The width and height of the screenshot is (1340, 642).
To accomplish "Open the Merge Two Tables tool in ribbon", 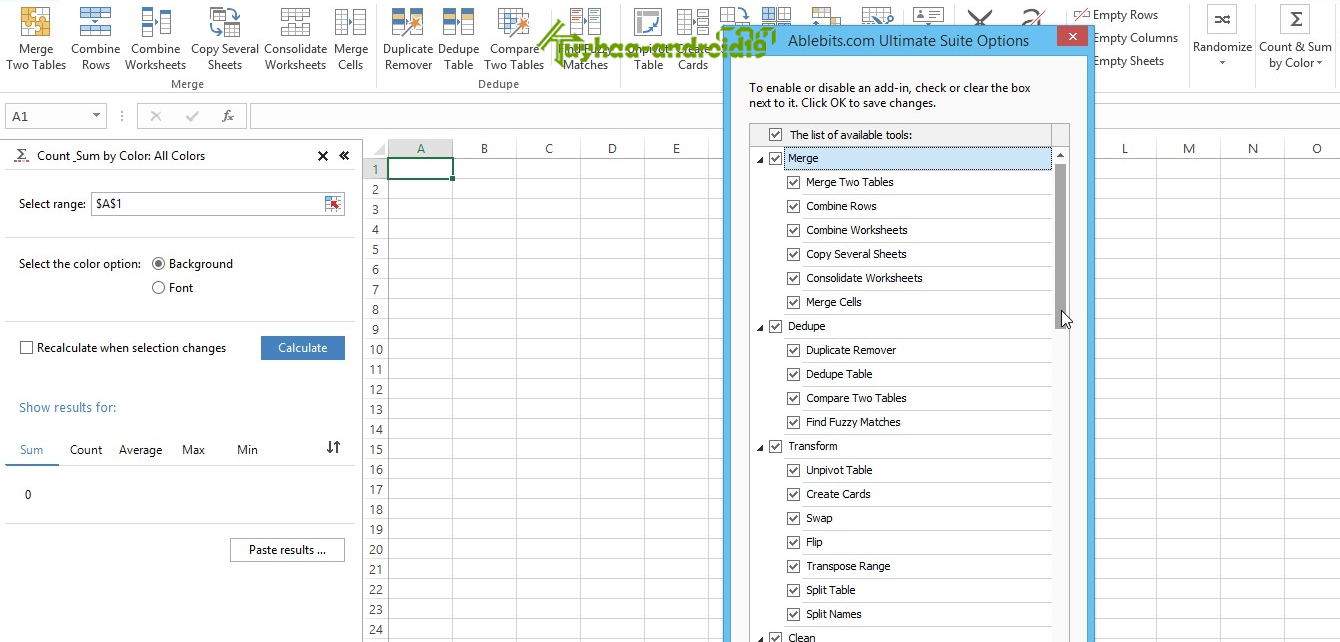I will [36, 38].
